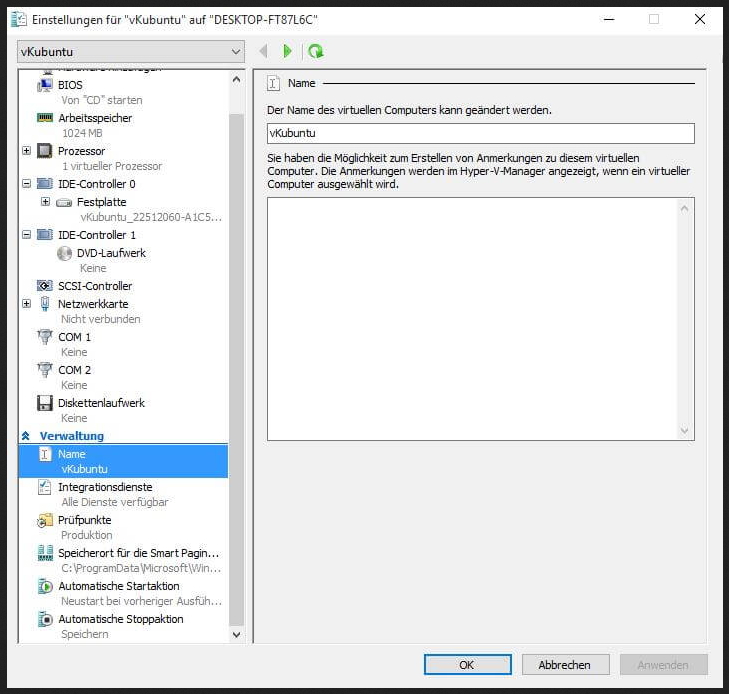Click the grey back arrow in toolbar
The width and height of the screenshot is (729, 694).
coord(264,51)
